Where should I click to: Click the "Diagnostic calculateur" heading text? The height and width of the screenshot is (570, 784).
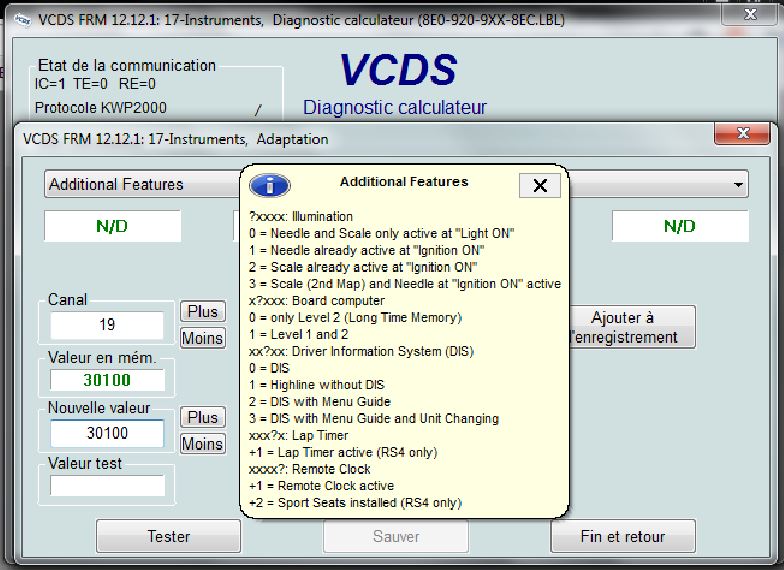tap(394, 108)
